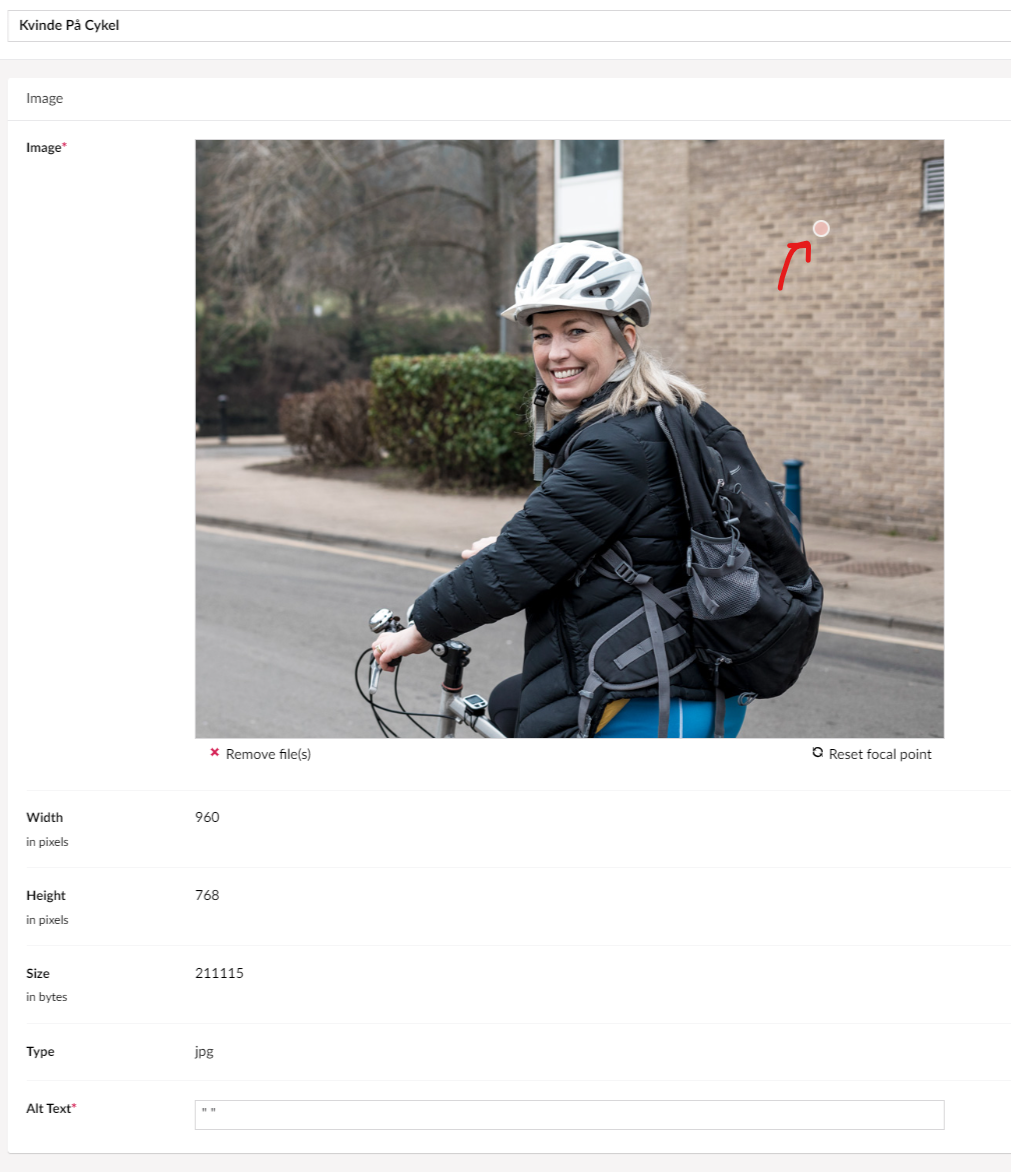Select the pink focal point dot
1011x1172 pixels.
pyautogui.click(x=820, y=229)
